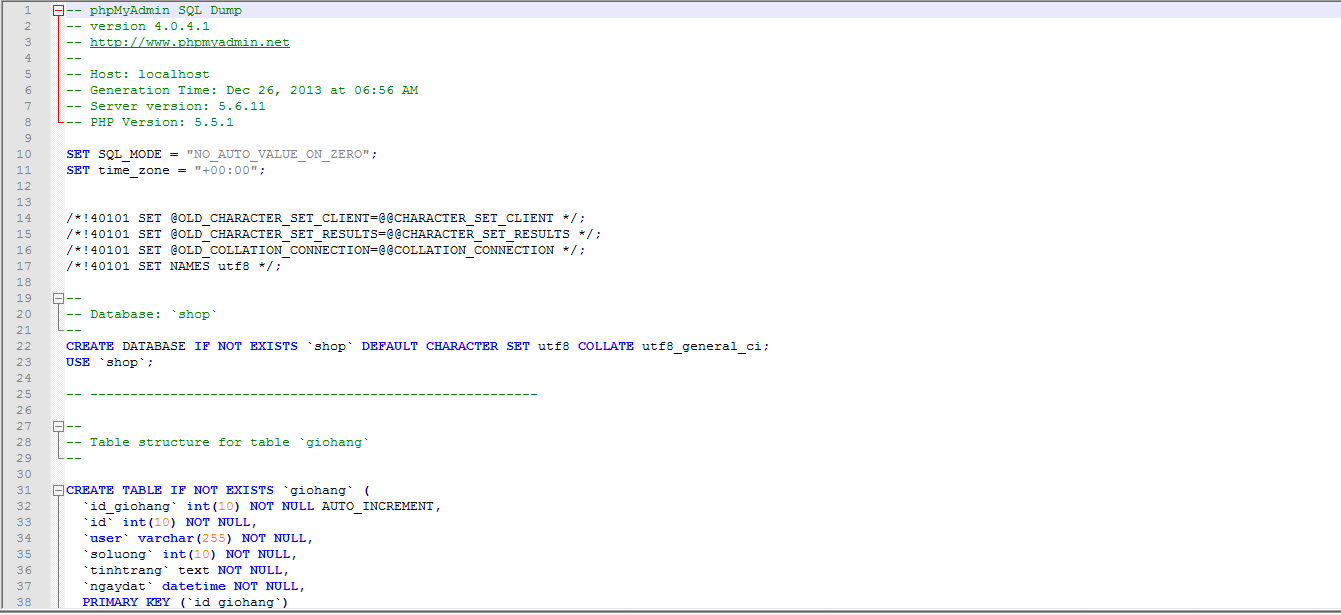
Task: Collapse the Table structure comment fold
Action: tap(58, 426)
